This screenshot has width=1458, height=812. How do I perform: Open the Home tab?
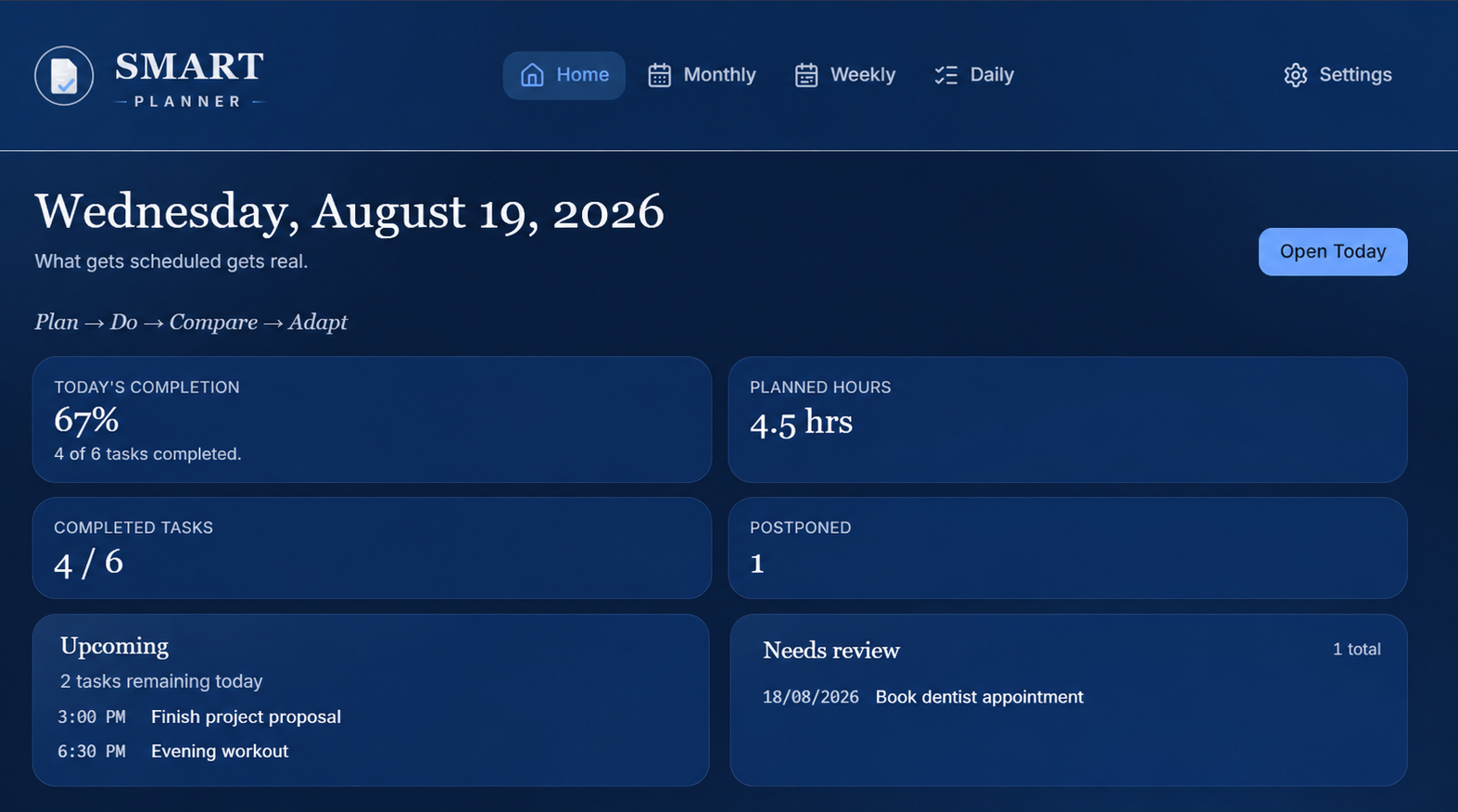coord(564,75)
